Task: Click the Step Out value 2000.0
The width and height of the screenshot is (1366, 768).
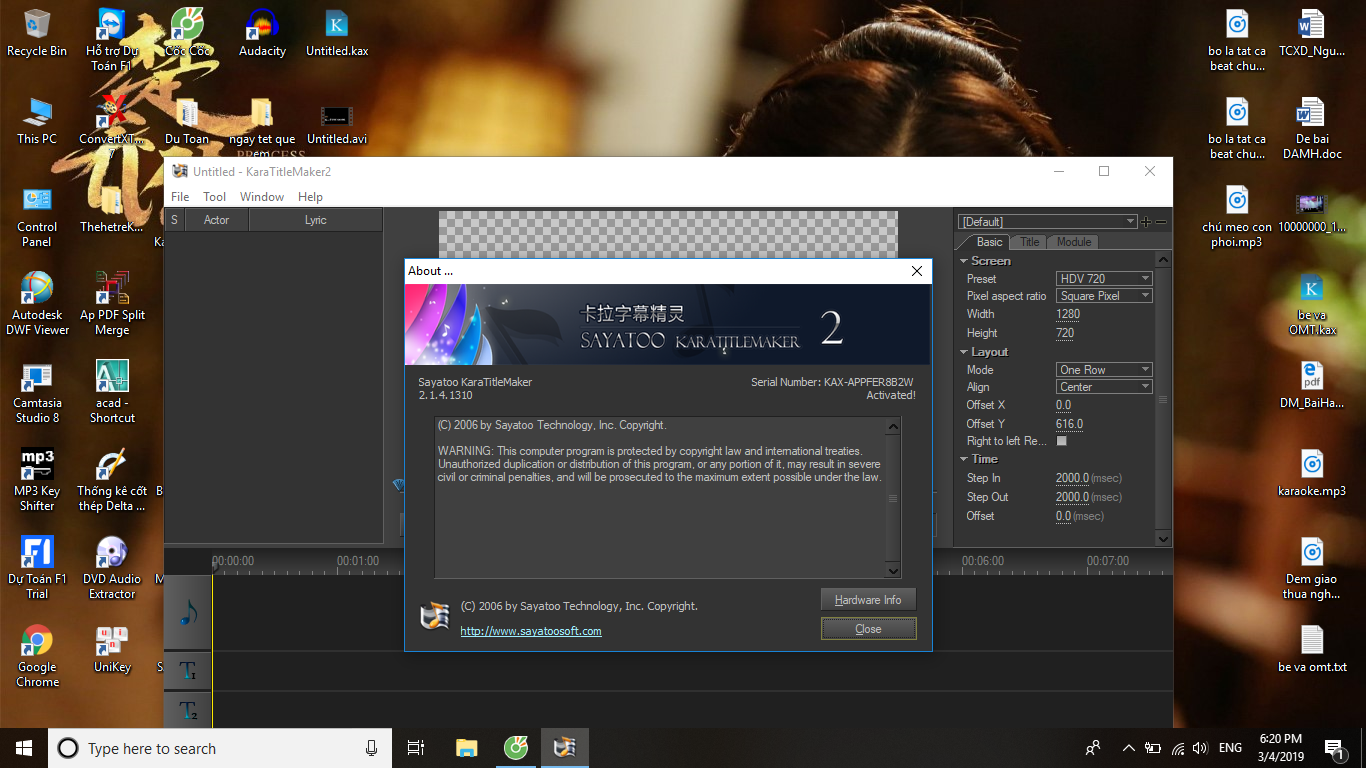Action: pos(1072,497)
